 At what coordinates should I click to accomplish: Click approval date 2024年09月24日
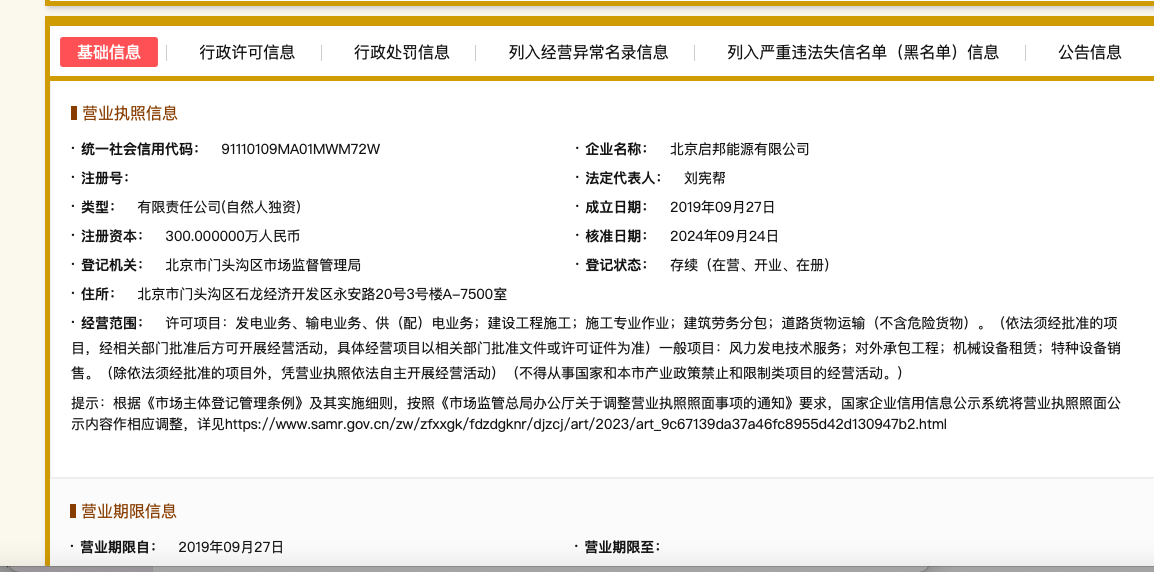point(724,236)
